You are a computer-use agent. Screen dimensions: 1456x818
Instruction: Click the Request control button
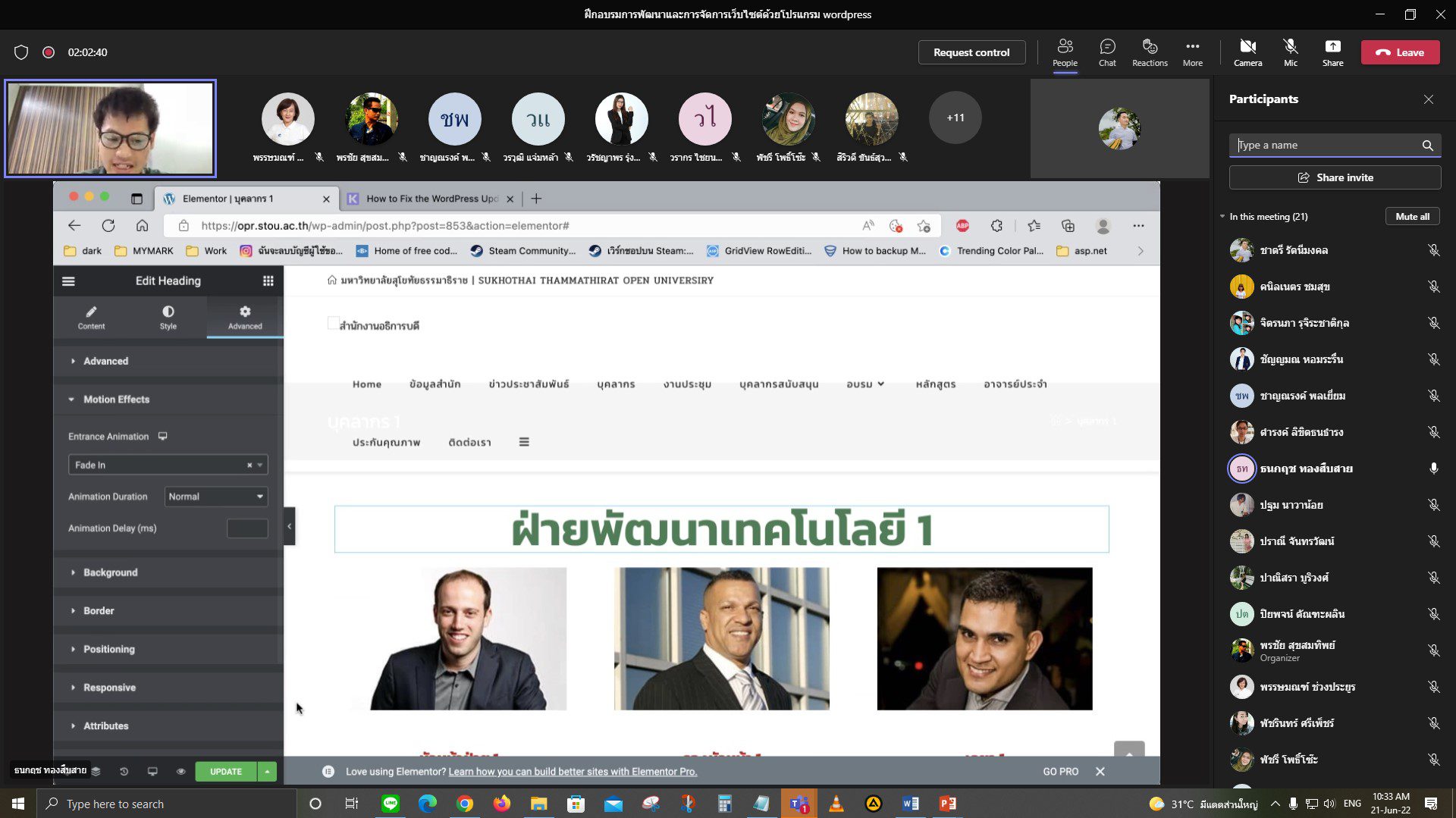click(x=971, y=52)
